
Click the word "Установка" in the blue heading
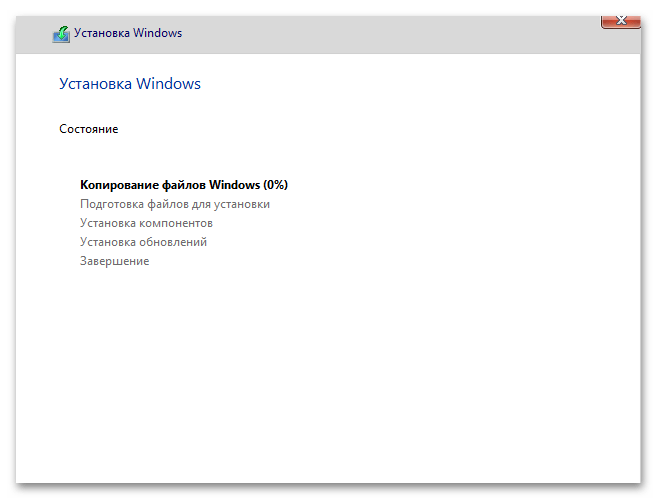(x=97, y=84)
